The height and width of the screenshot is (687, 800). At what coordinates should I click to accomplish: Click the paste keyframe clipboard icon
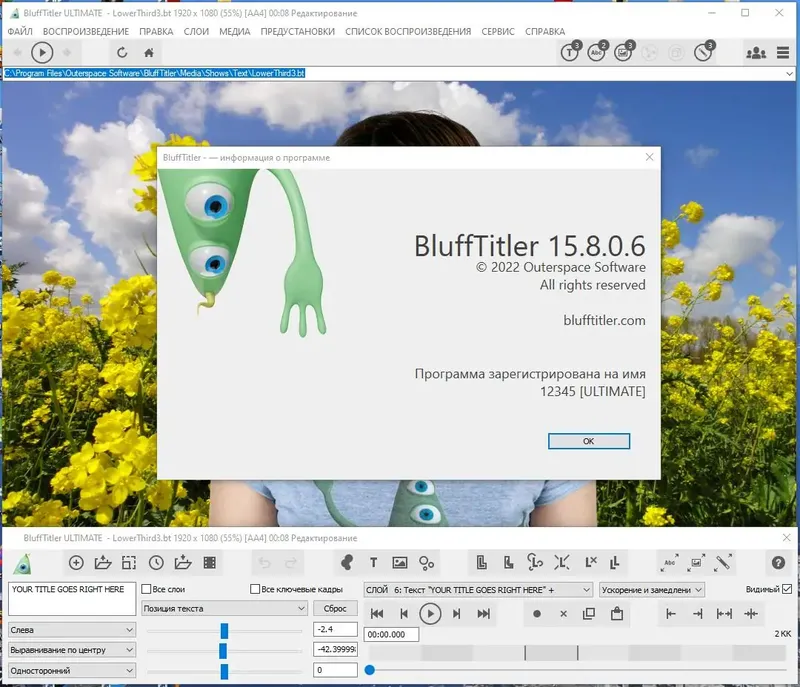tap(617, 614)
